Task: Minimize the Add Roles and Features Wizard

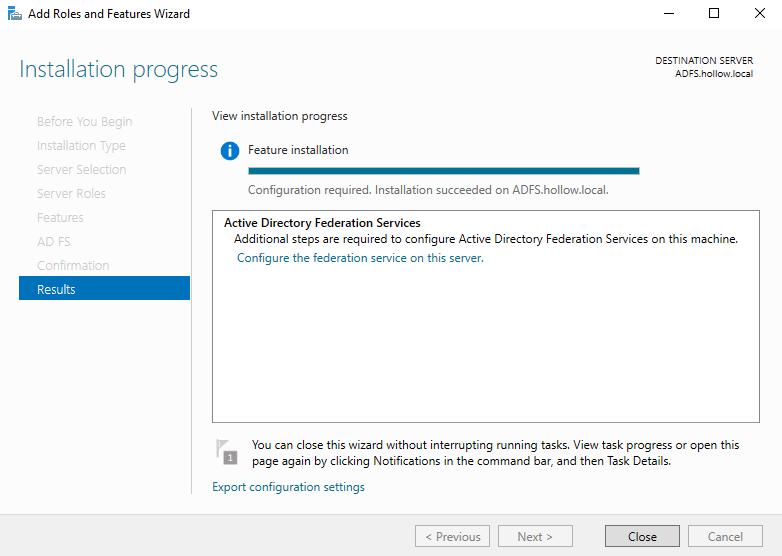Action: (x=668, y=14)
